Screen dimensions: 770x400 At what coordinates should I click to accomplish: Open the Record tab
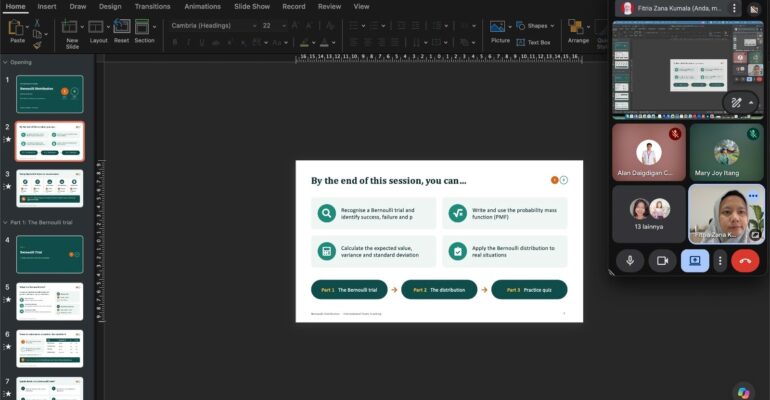coord(294,6)
